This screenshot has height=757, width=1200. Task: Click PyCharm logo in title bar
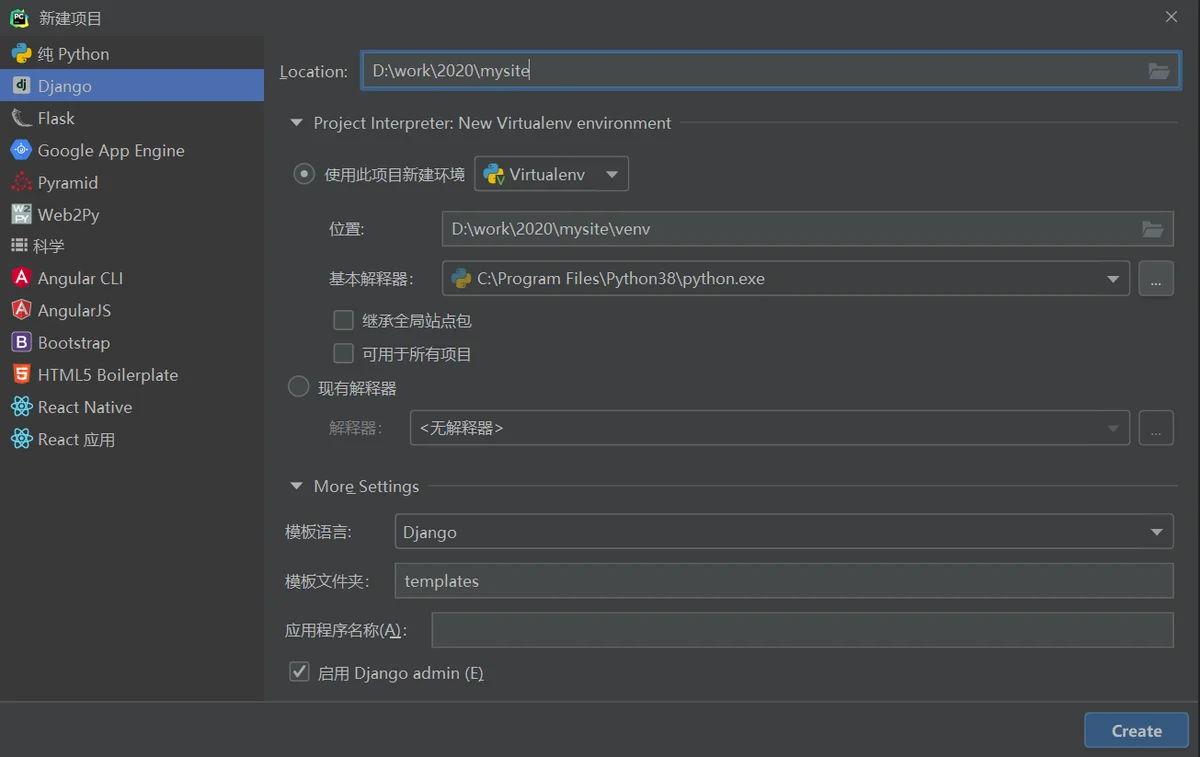click(x=19, y=18)
